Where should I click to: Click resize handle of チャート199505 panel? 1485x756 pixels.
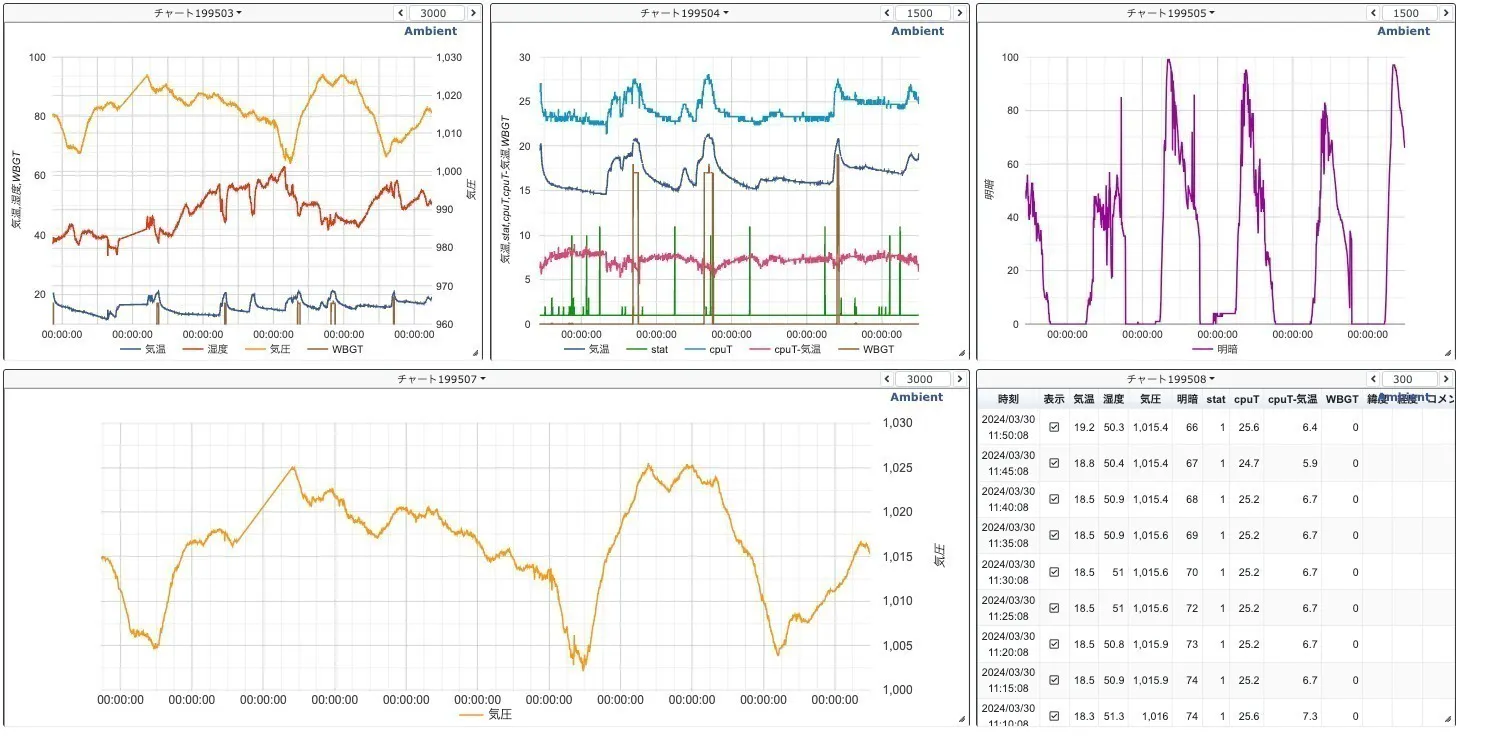[1448, 352]
